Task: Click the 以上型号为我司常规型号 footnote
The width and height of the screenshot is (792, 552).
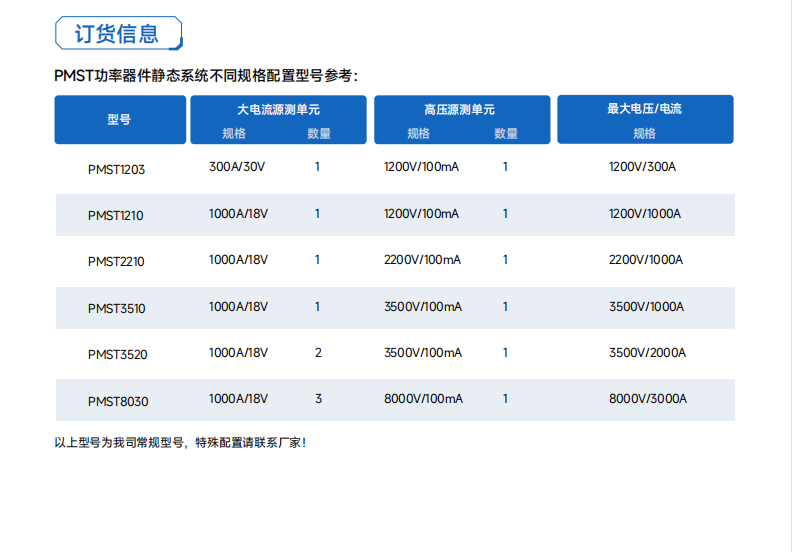Action: tap(180, 443)
